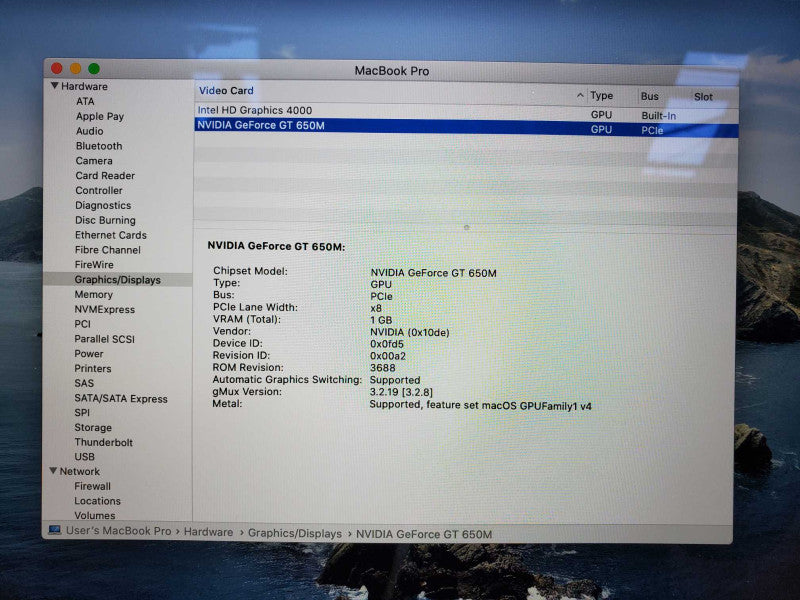Select Thunderbolt entry
Screen dimensions: 800x600
pos(104,442)
